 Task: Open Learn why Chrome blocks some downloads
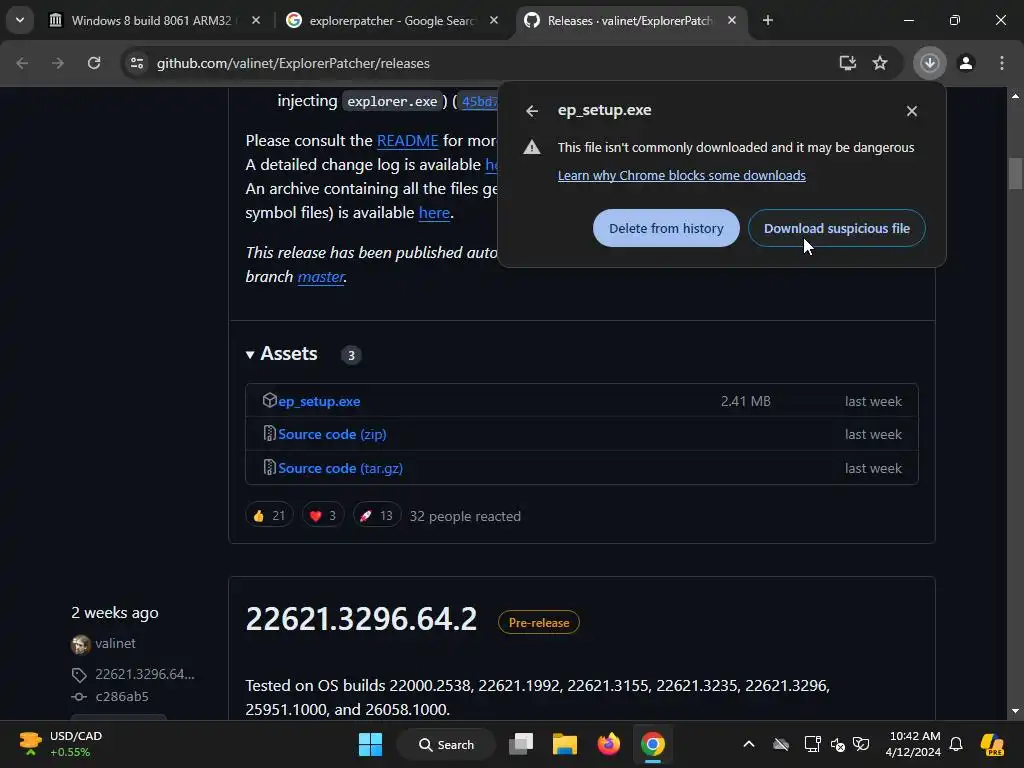point(681,175)
